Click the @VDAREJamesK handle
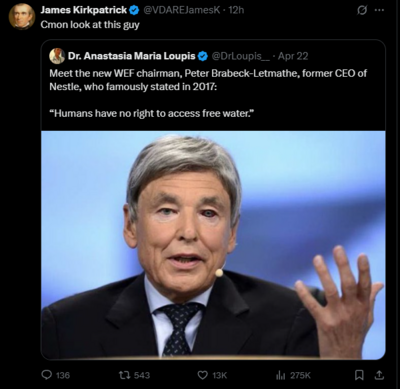This screenshot has height=389, width=400. (182, 10)
